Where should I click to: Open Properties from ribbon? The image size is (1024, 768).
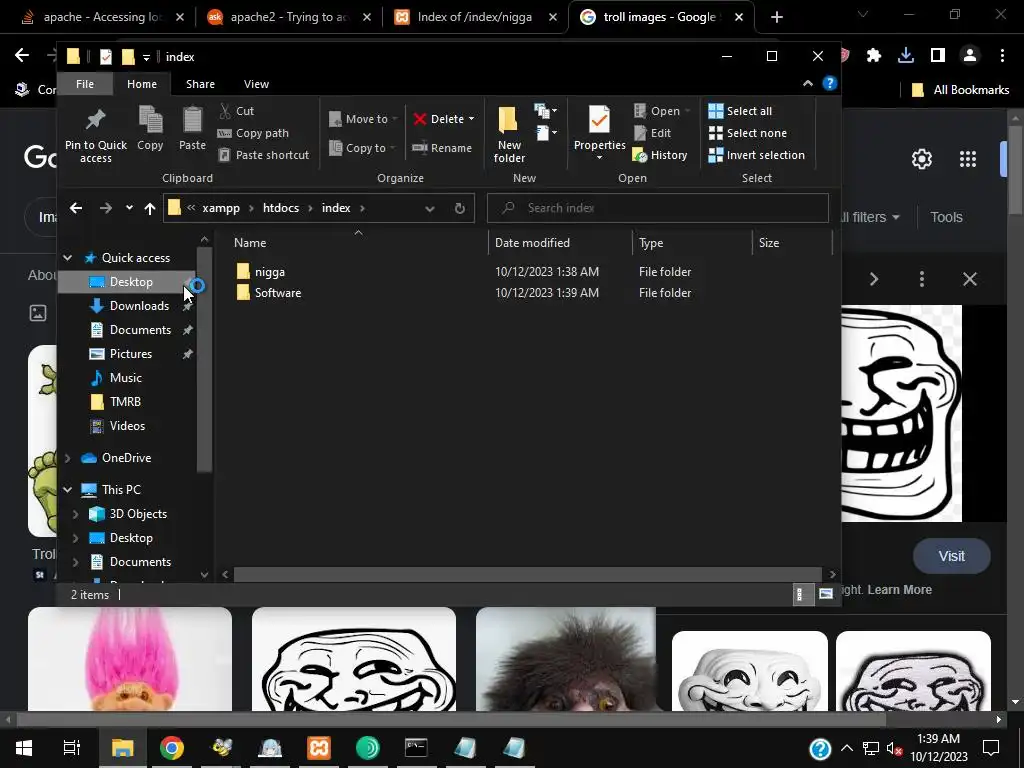coord(600,132)
